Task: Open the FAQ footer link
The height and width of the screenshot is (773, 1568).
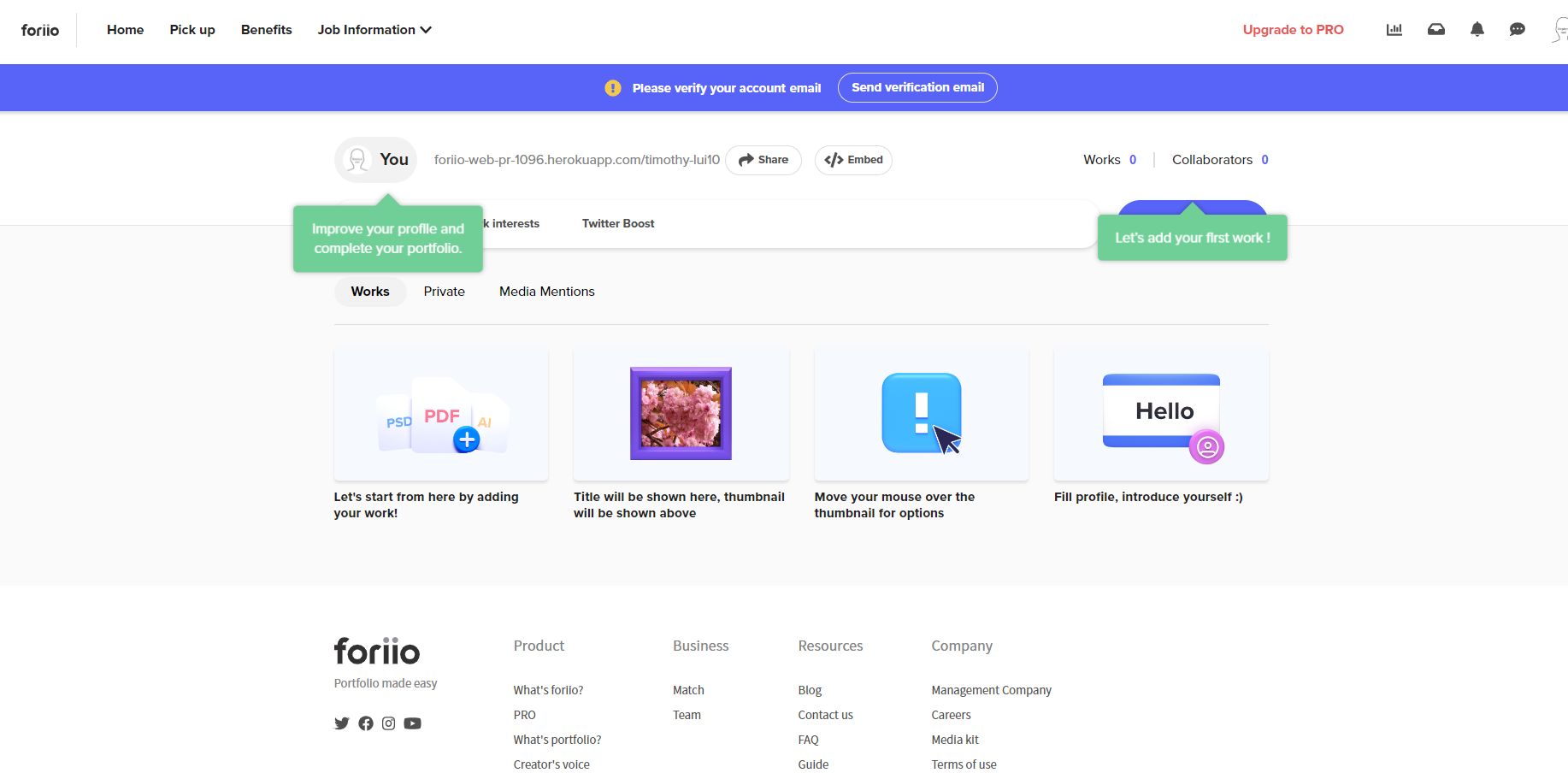Action: click(x=808, y=740)
